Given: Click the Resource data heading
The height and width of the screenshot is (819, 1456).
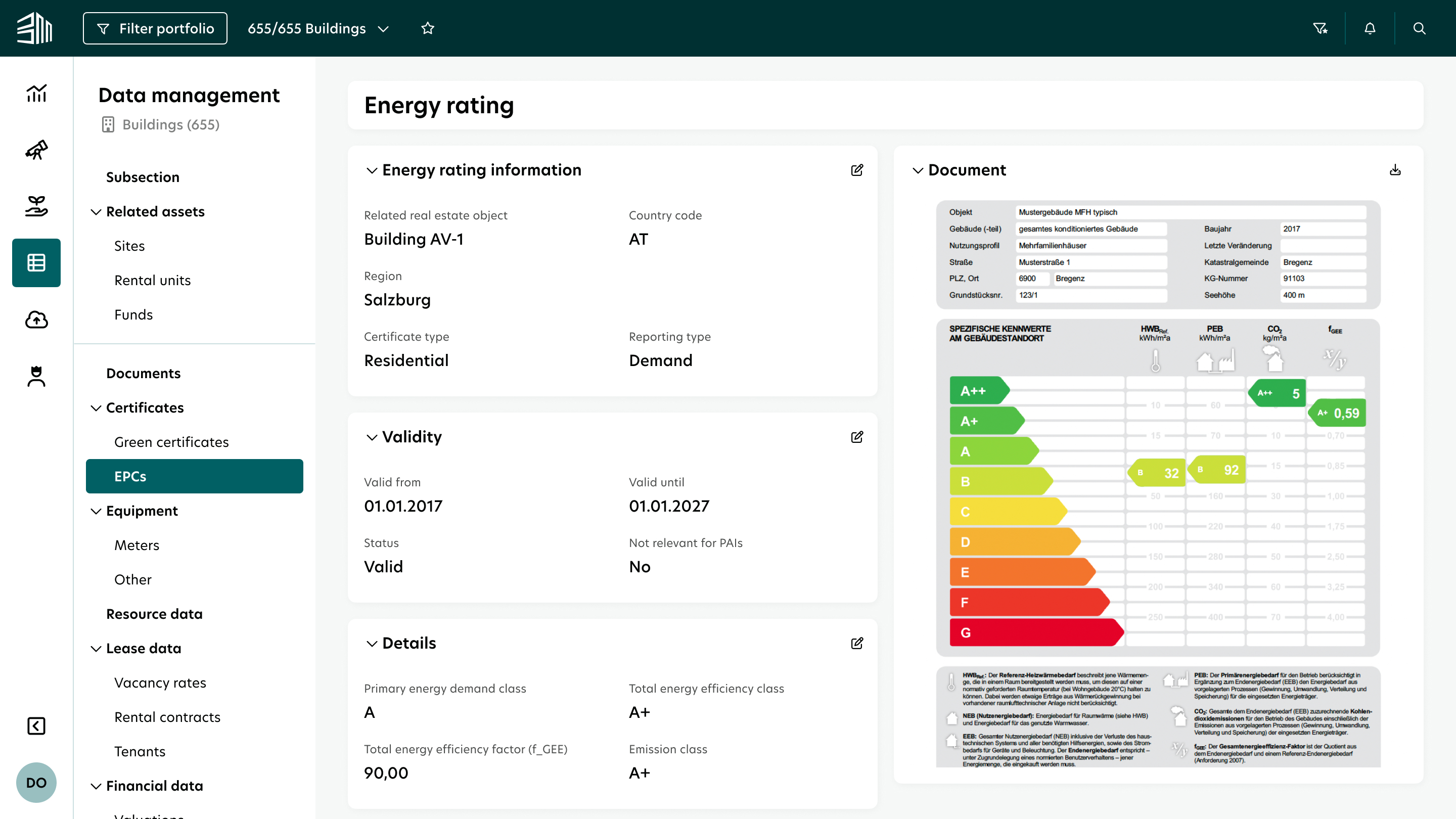Looking at the screenshot, I should [154, 614].
